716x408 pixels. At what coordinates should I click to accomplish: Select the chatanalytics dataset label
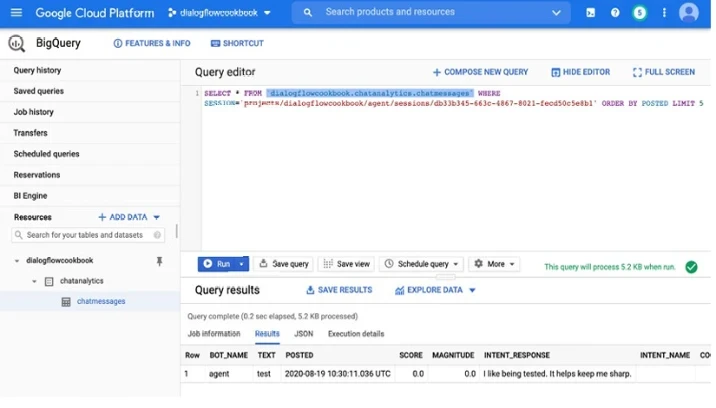[x=82, y=281]
